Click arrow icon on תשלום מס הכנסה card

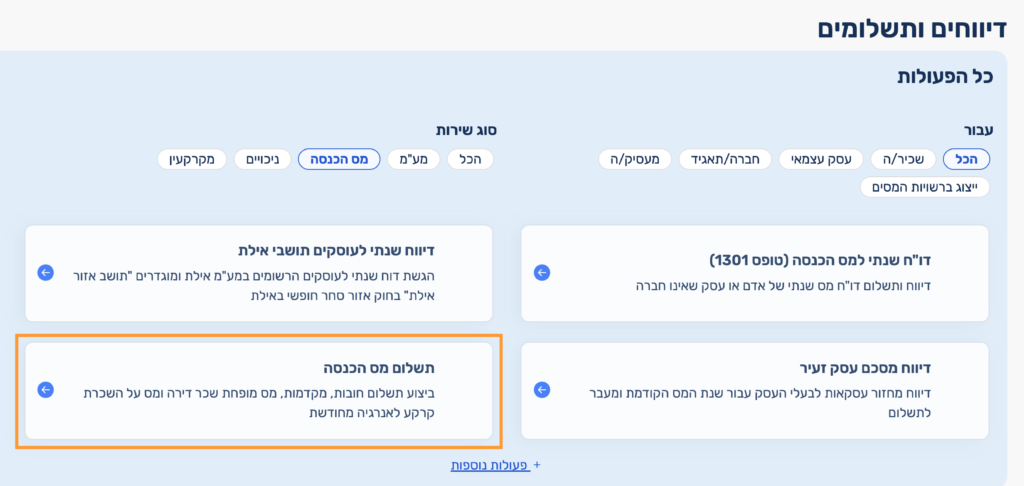click(x=45, y=389)
